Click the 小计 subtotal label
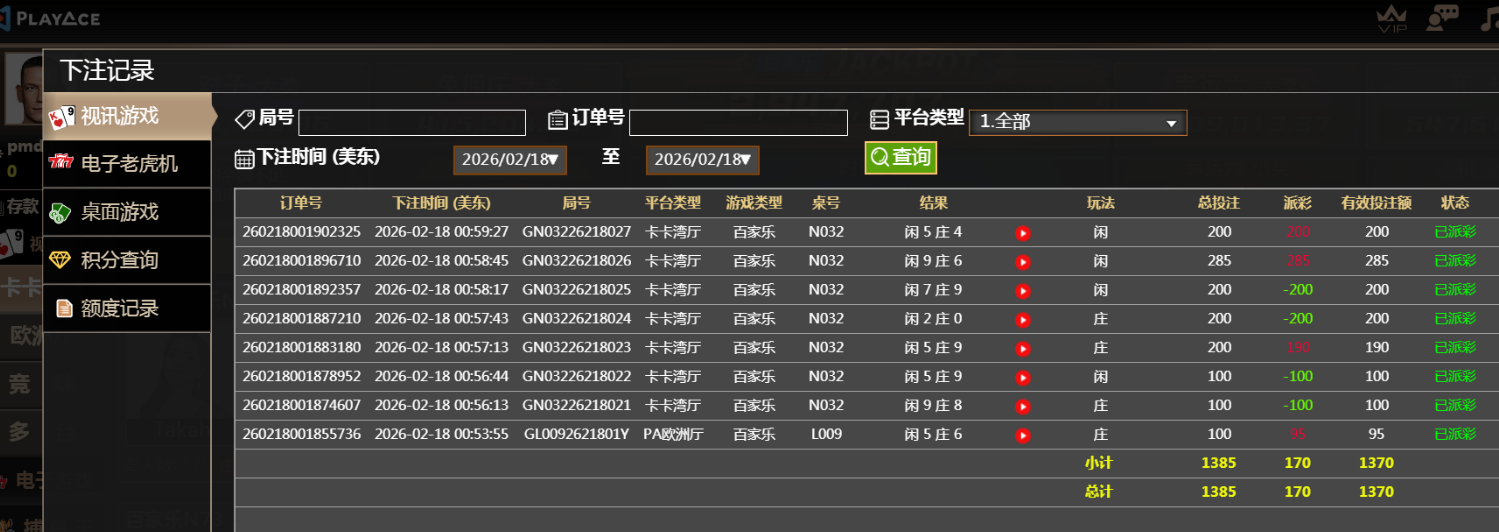Screen dimensions: 1499x532 (x=1099, y=464)
